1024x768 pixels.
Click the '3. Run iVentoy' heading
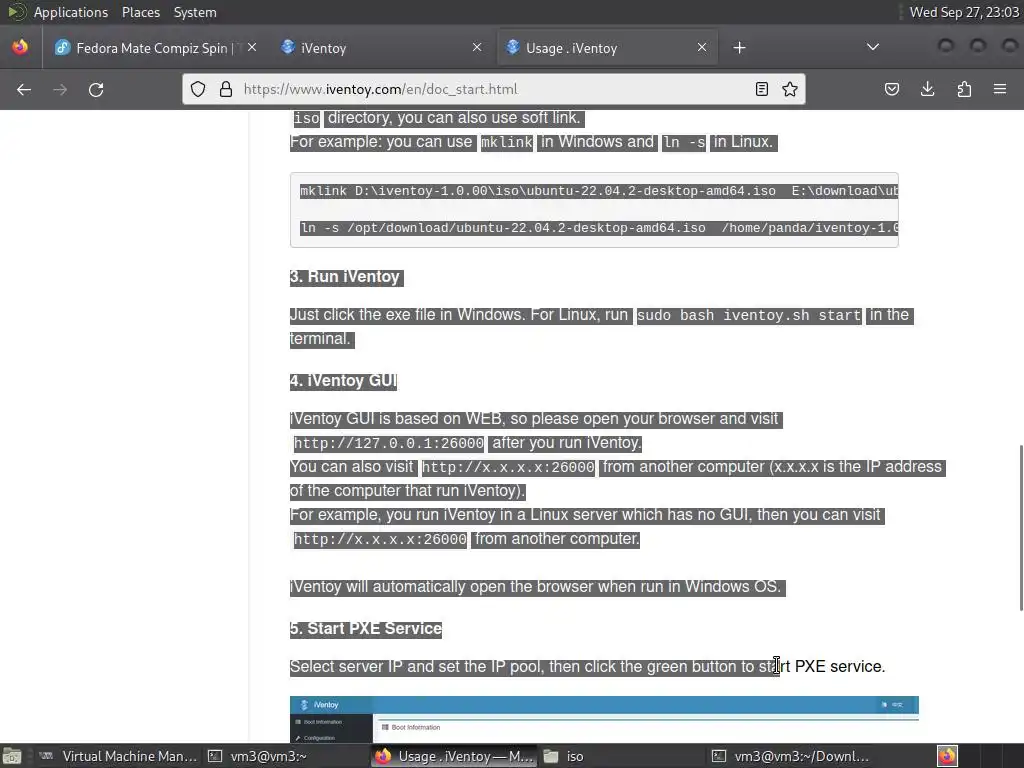[344, 277]
